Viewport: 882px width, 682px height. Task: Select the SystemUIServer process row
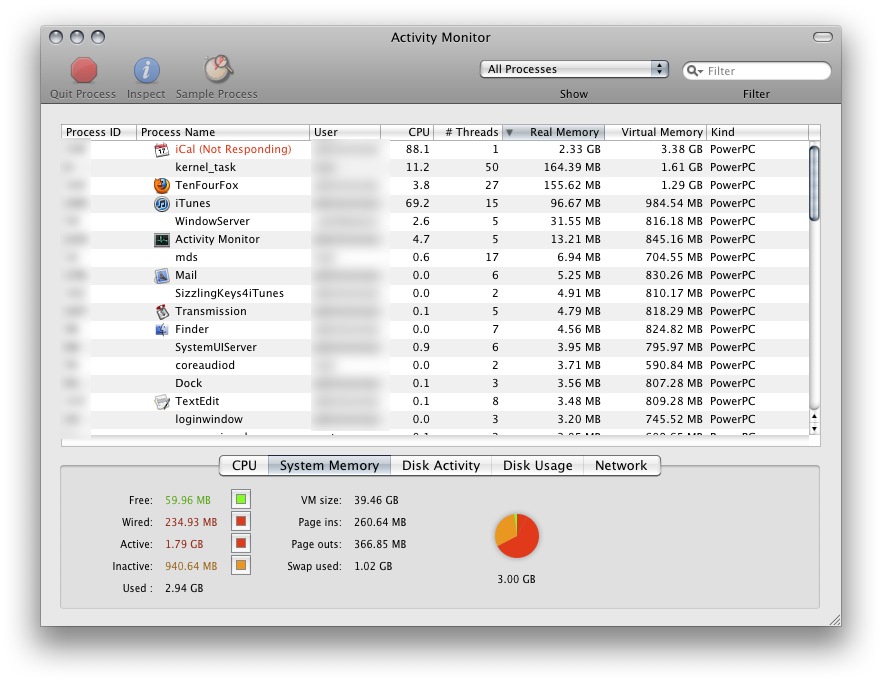point(435,347)
